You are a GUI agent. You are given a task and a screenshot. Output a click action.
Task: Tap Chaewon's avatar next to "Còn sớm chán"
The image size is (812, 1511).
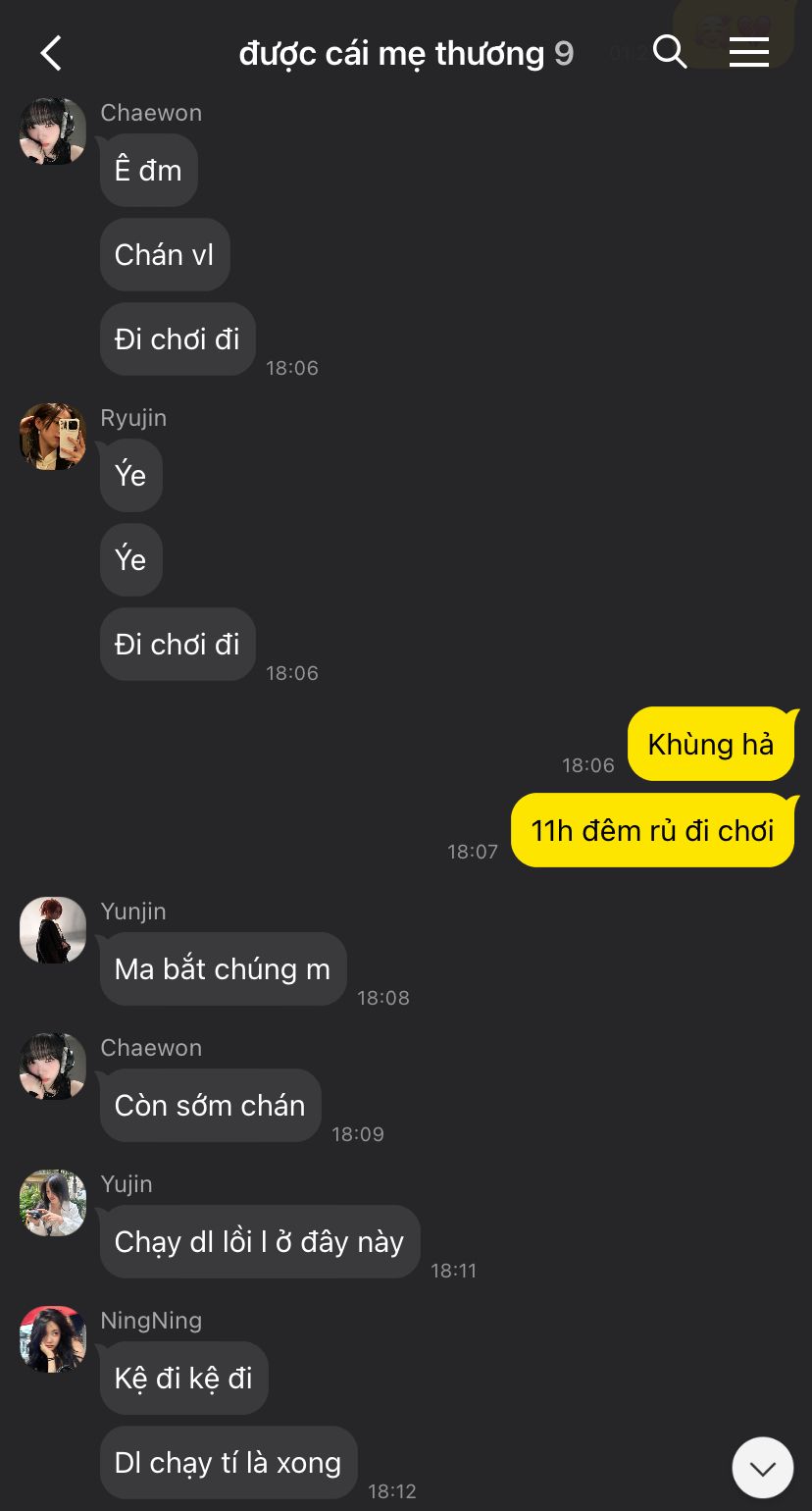[x=53, y=1066]
